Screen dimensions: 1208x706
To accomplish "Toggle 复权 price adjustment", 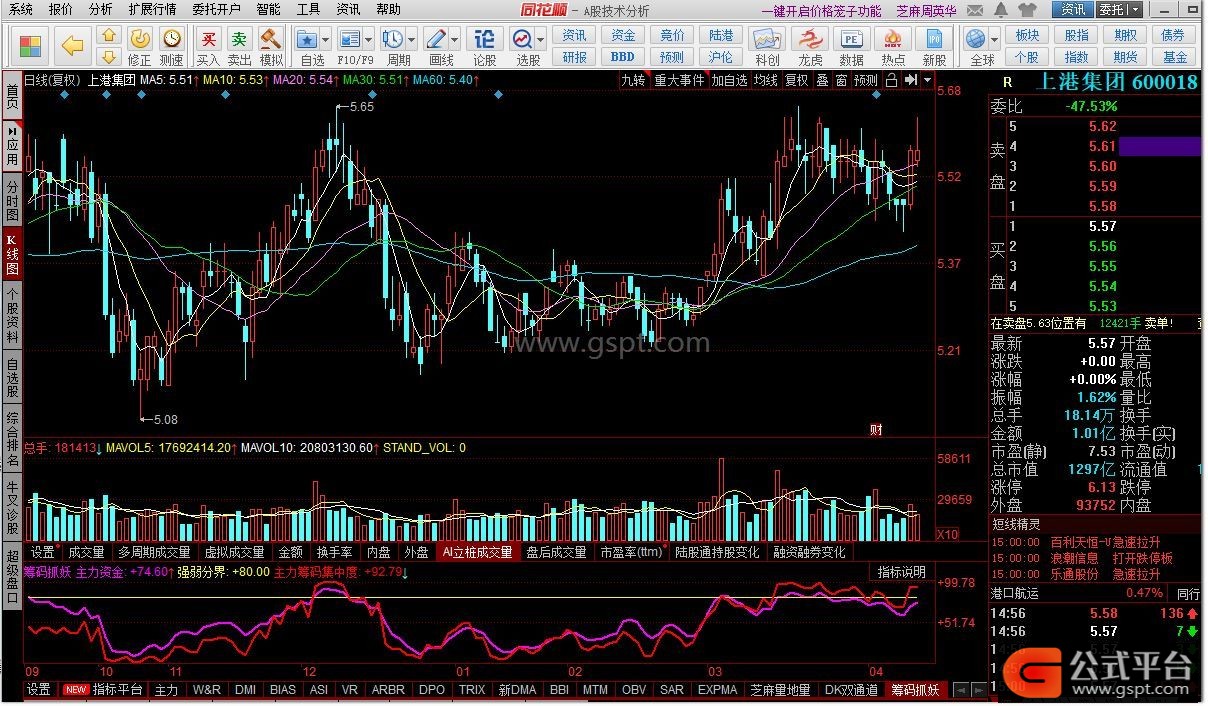I will (x=796, y=80).
